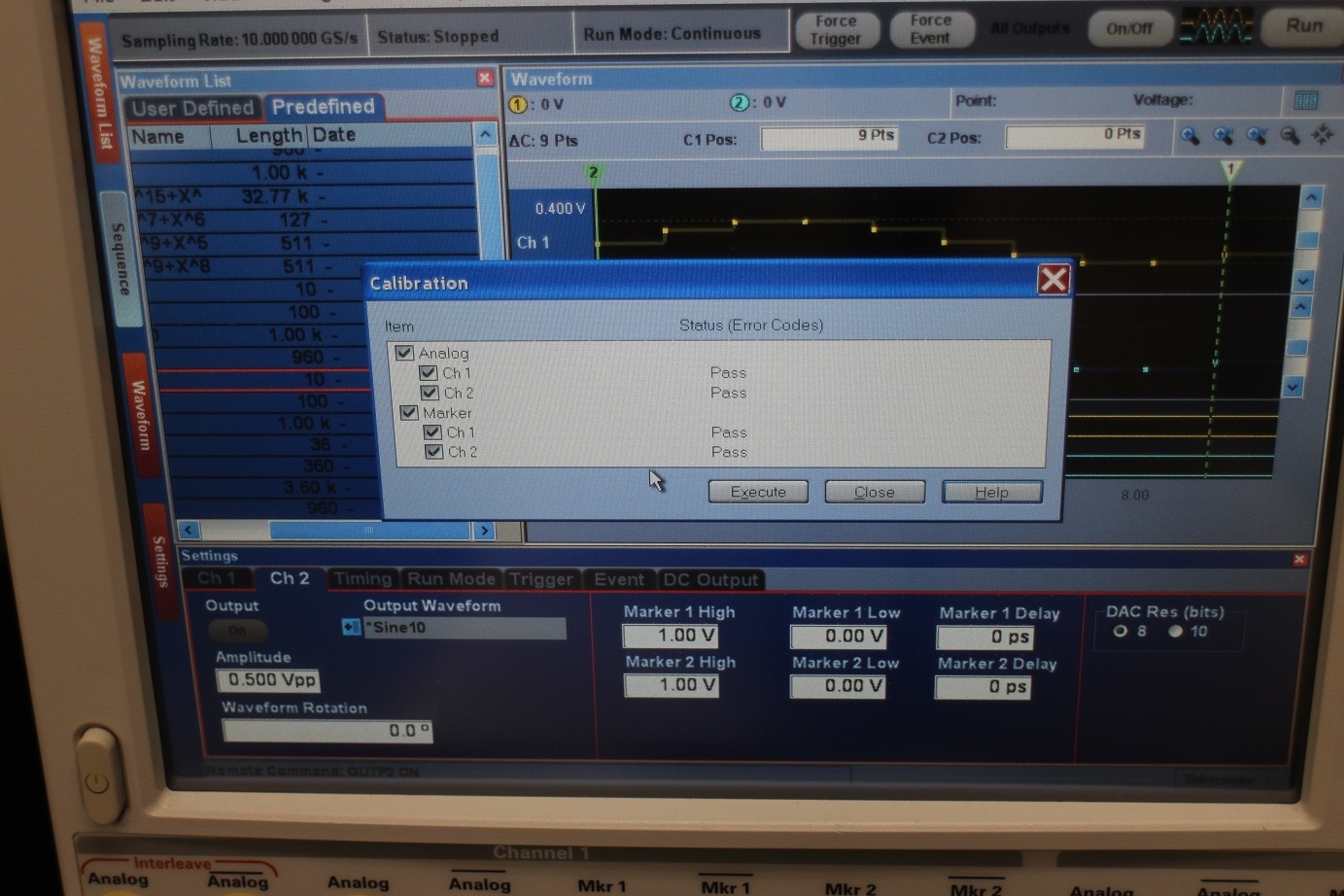Click the Waveform List vertical scroll up arrow
This screenshot has width=1344, height=896.
486,134
